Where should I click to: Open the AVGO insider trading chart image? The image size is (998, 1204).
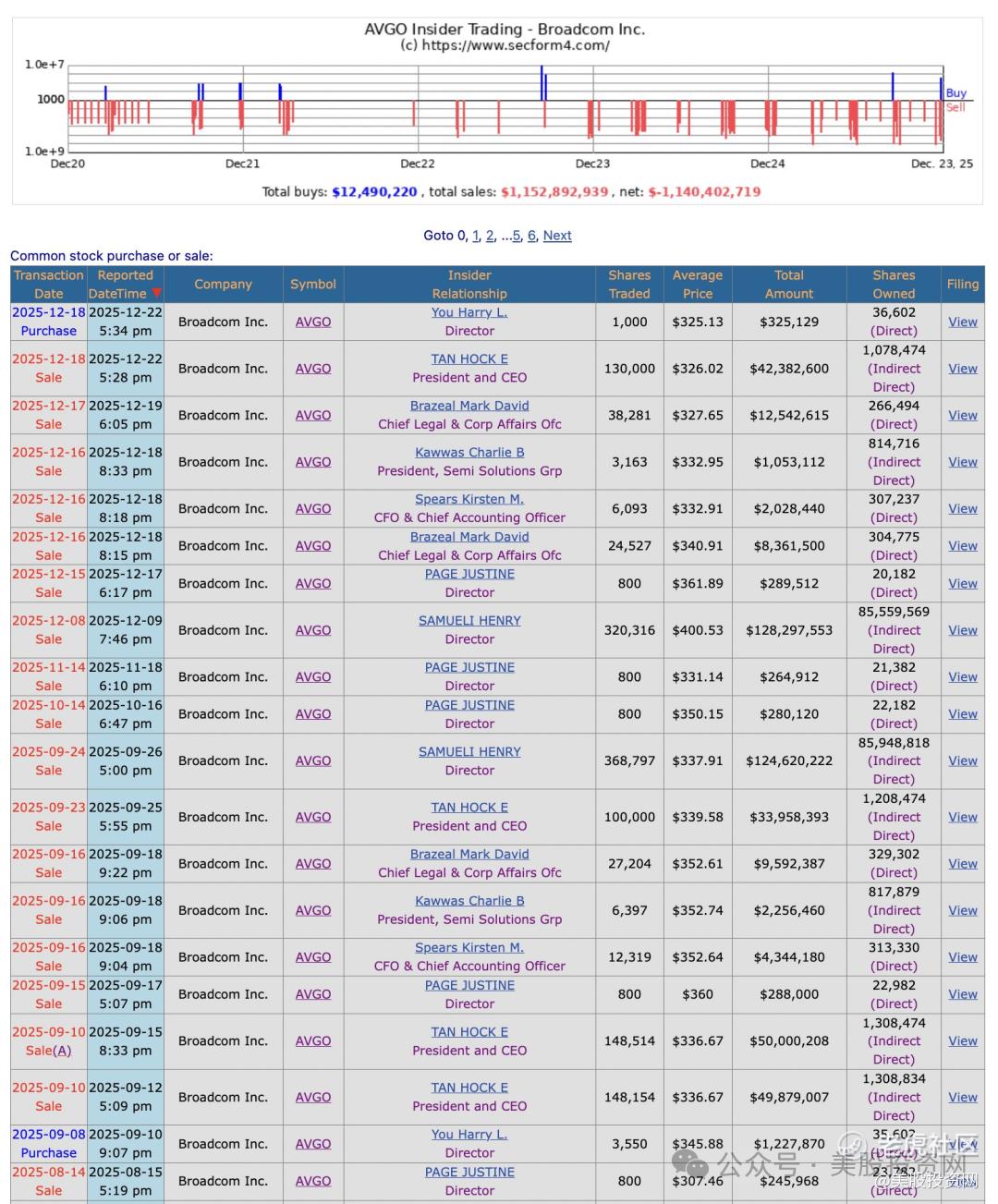pyautogui.click(x=497, y=111)
